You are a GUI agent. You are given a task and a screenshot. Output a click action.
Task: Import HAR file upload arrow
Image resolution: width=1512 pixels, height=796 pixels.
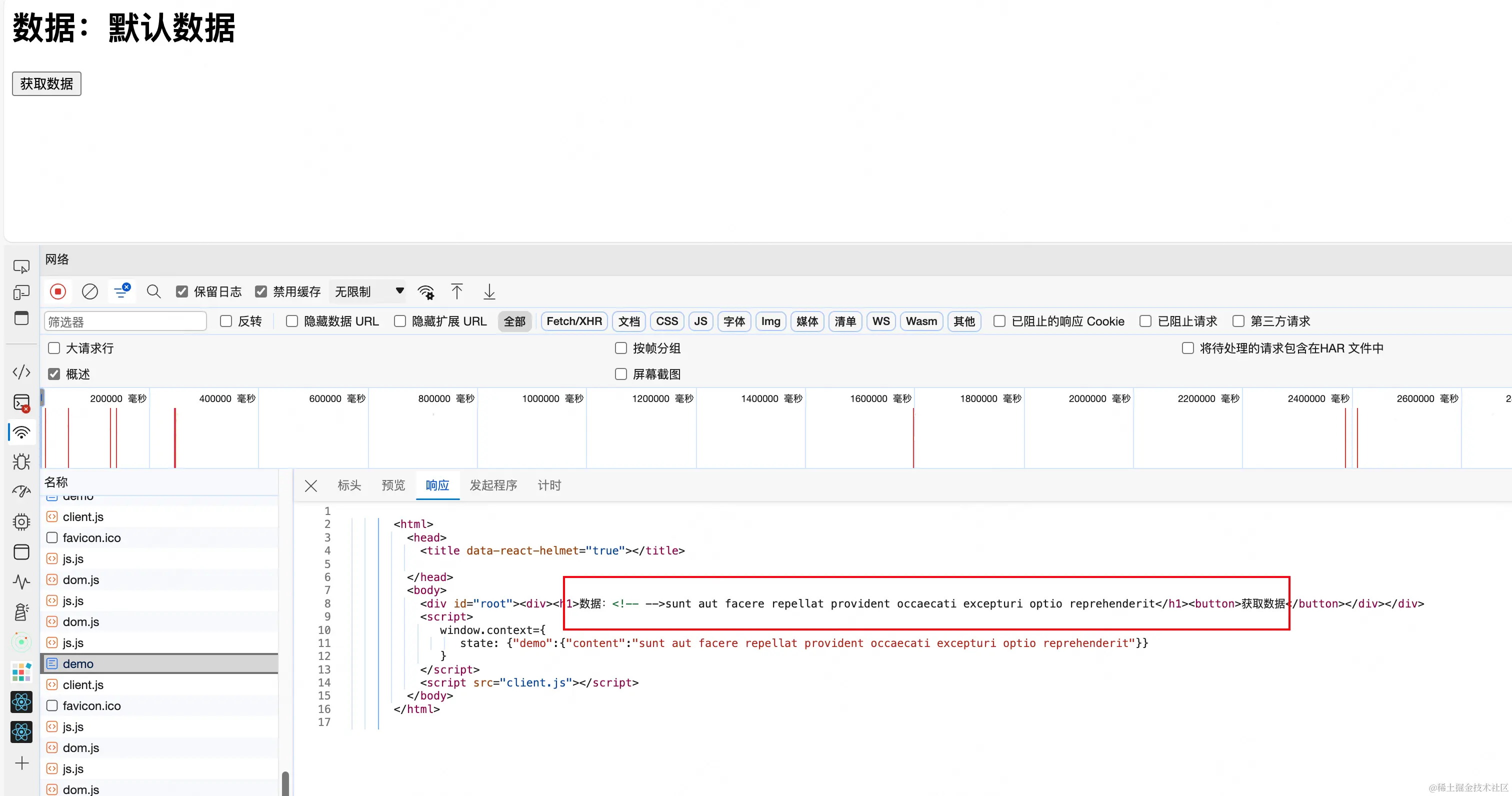tap(456, 291)
